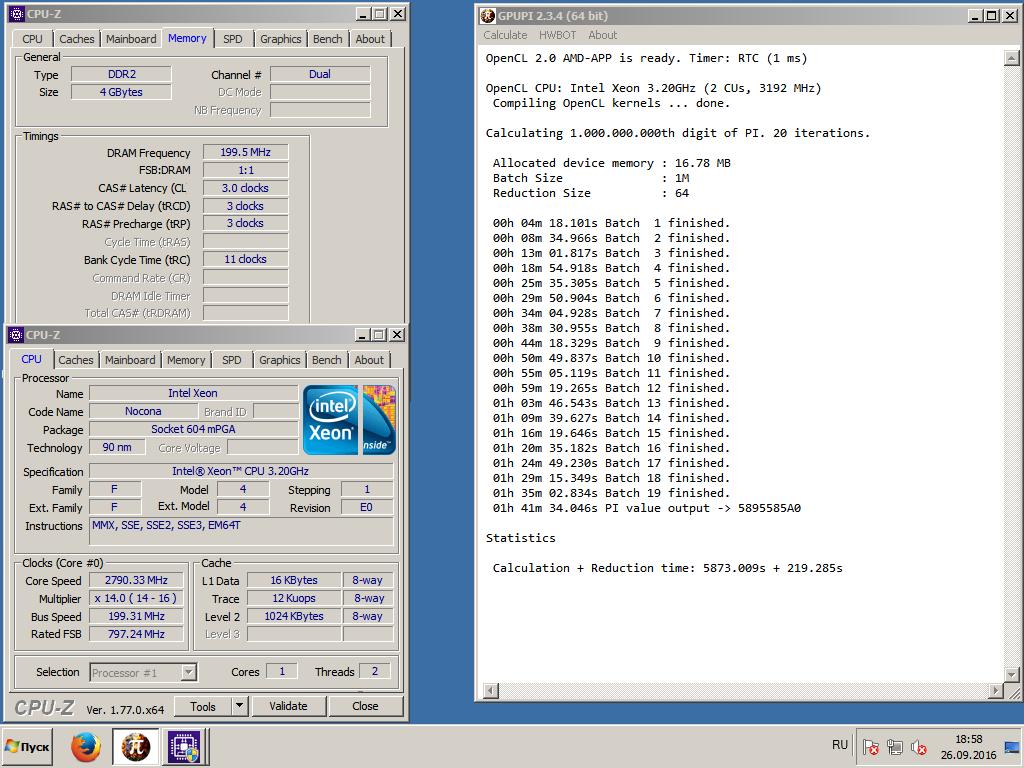1024x768 pixels.
Task: Click the GPUPI vertical scrollbar down arrow
Action: (x=1012, y=675)
